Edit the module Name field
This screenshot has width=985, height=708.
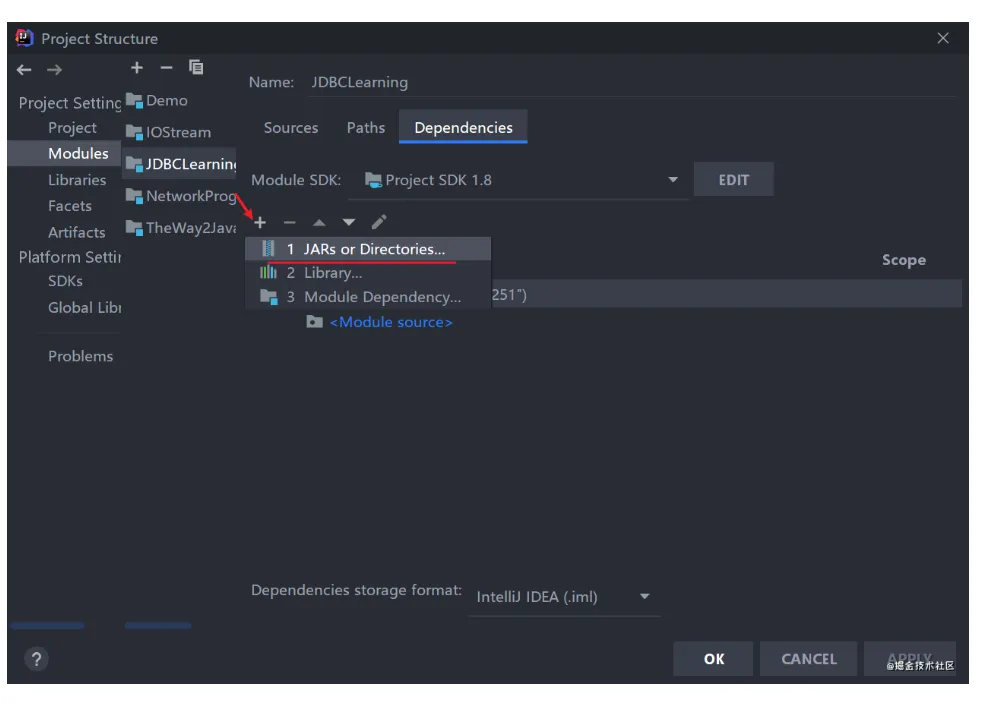(x=631, y=82)
